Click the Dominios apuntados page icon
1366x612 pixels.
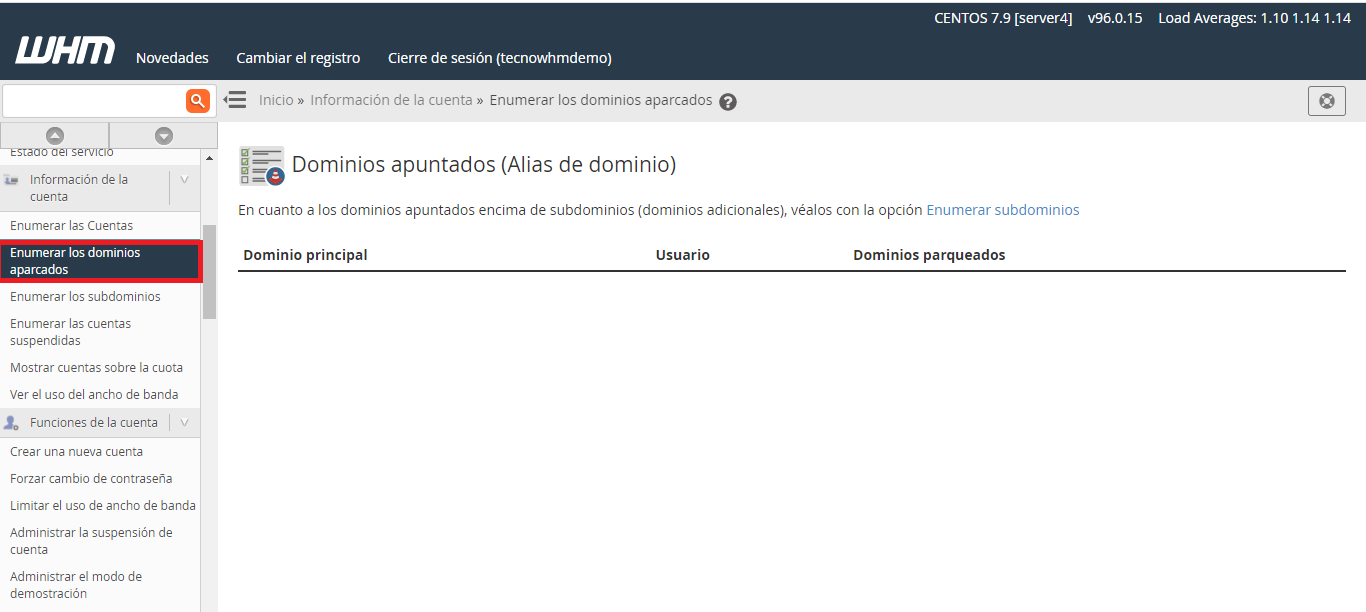(261, 165)
